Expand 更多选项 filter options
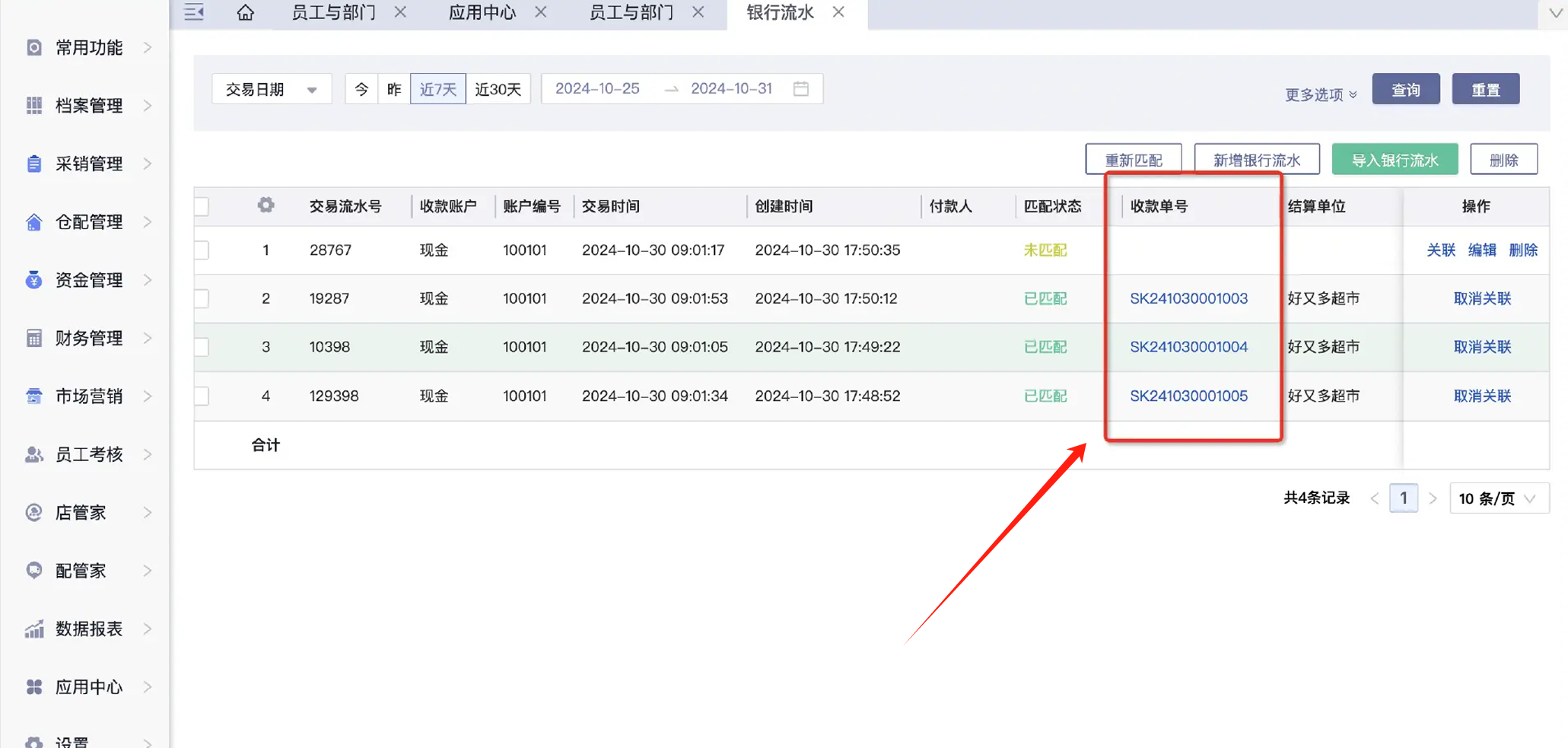This screenshot has height=748, width=1568. click(1321, 94)
